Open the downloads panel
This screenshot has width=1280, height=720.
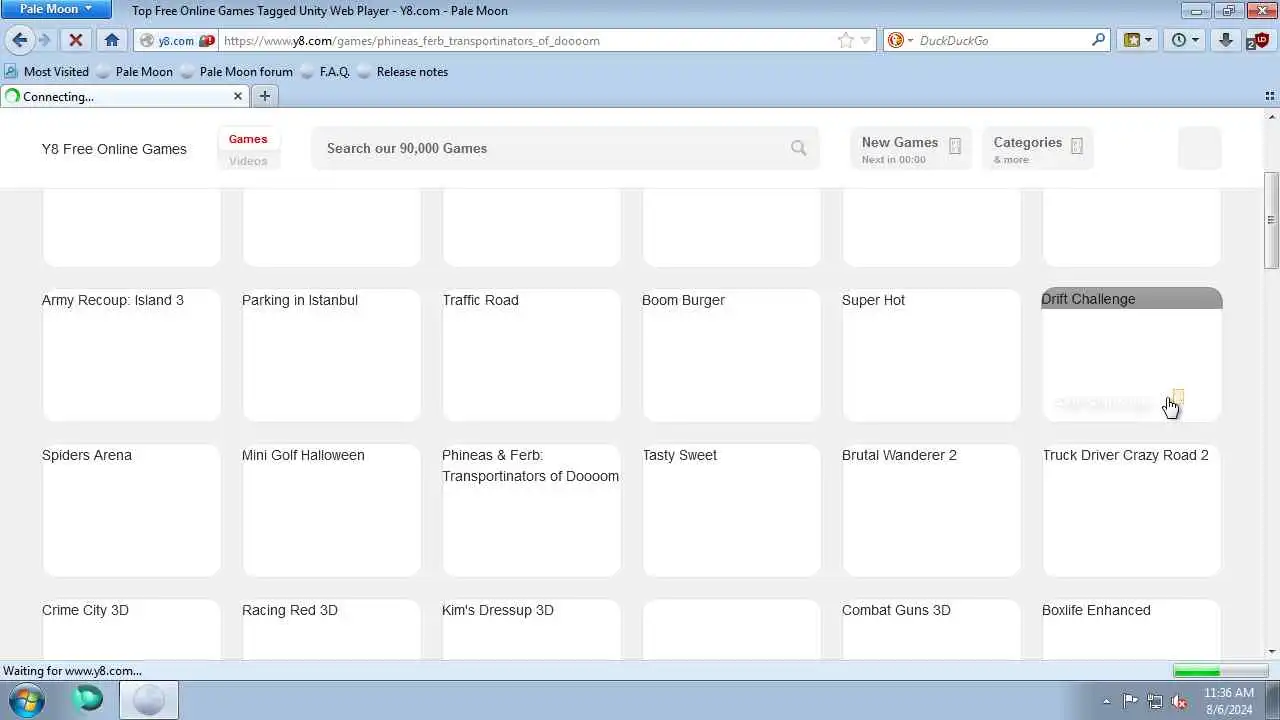1226,40
